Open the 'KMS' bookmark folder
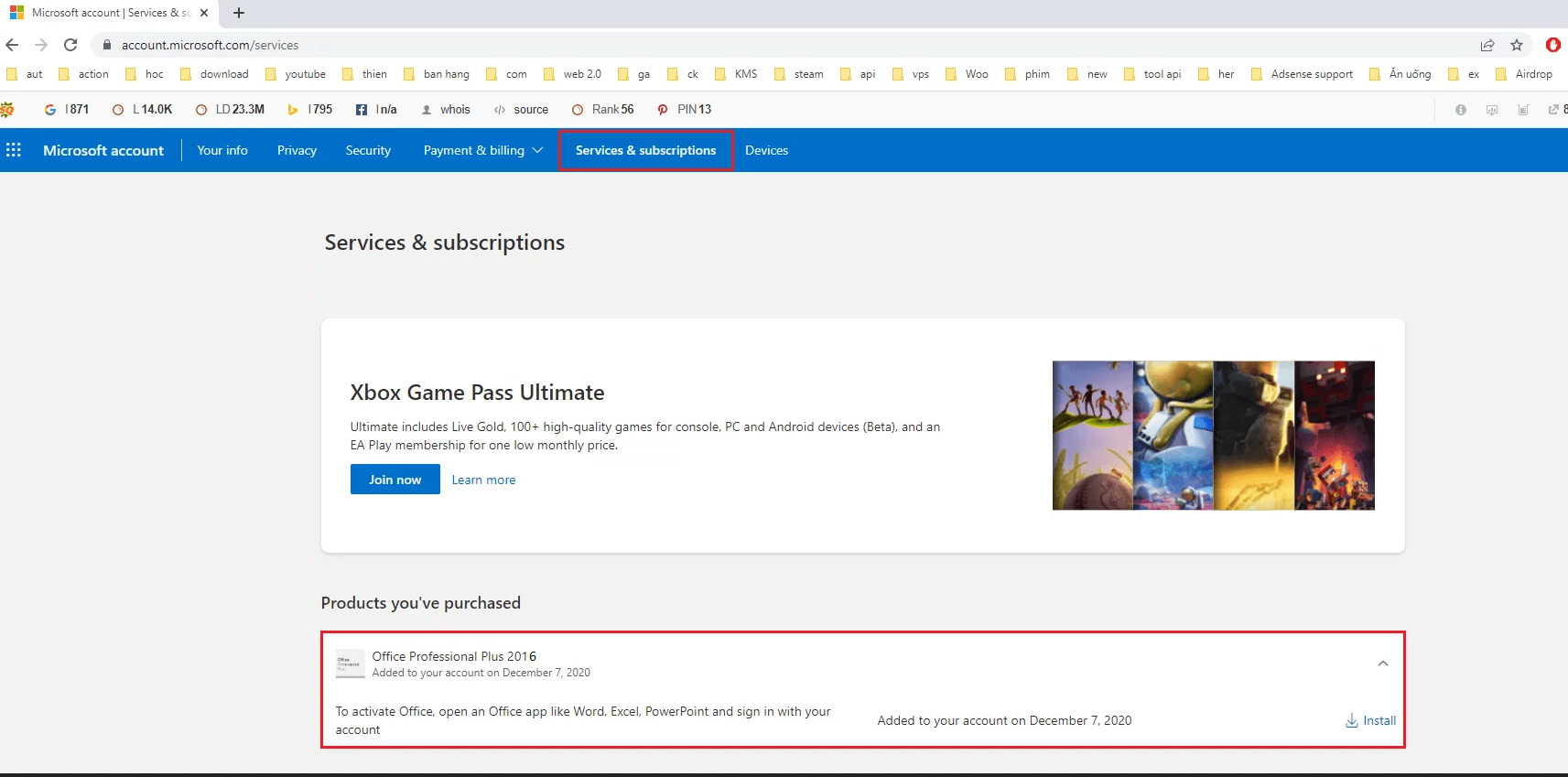This screenshot has width=1568, height=777. (x=736, y=74)
